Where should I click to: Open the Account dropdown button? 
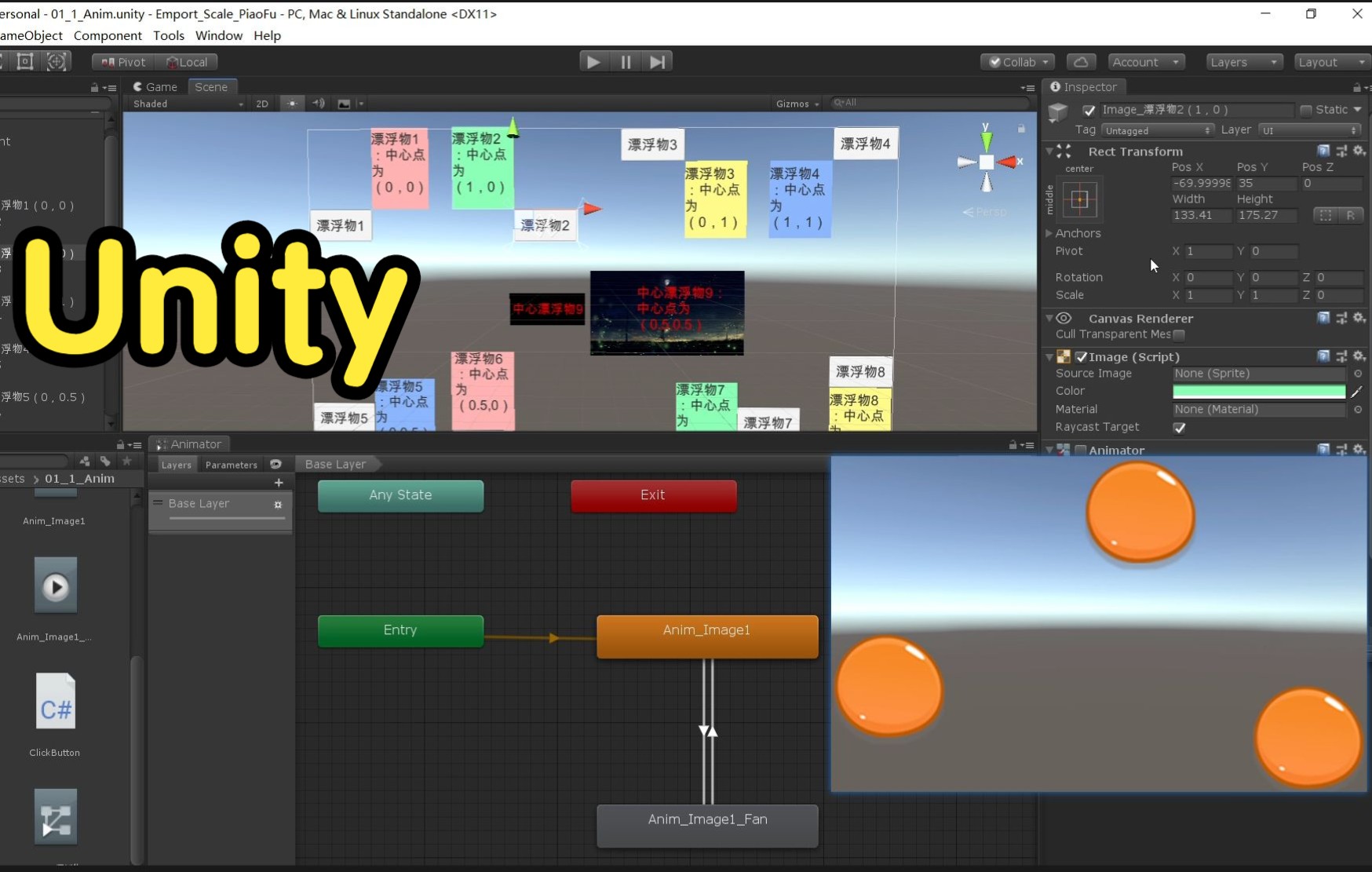(x=1145, y=61)
